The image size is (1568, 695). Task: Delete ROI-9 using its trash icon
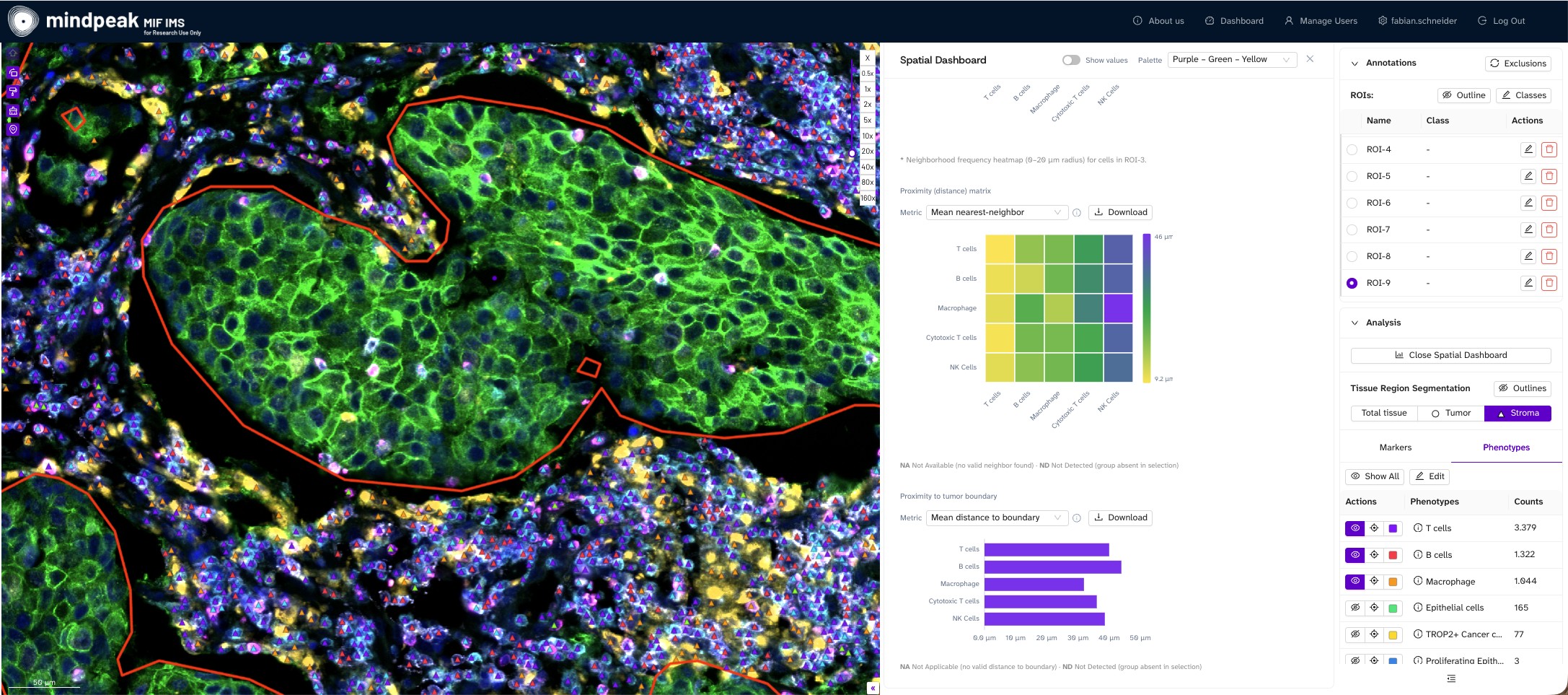coord(1549,283)
